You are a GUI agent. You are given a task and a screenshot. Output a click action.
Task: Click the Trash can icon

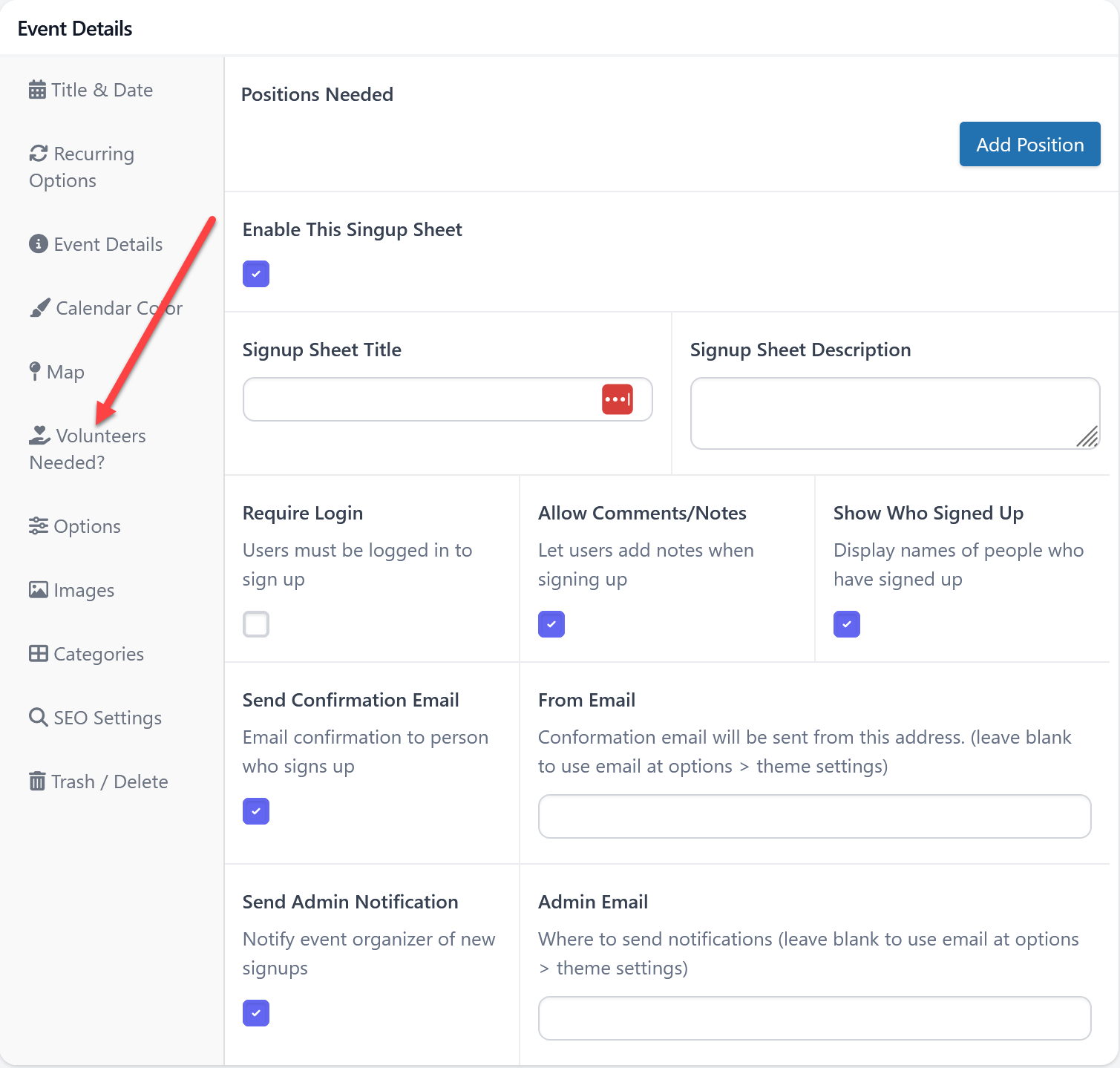click(37, 782)
